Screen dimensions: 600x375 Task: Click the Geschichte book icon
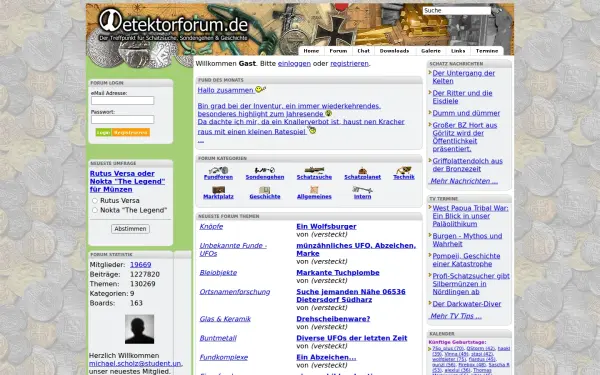pyautogui.click(x=265, y=190)
